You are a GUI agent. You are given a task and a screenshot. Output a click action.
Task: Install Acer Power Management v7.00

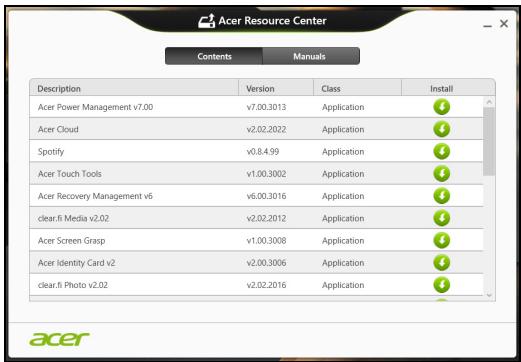tap(442, 107)
